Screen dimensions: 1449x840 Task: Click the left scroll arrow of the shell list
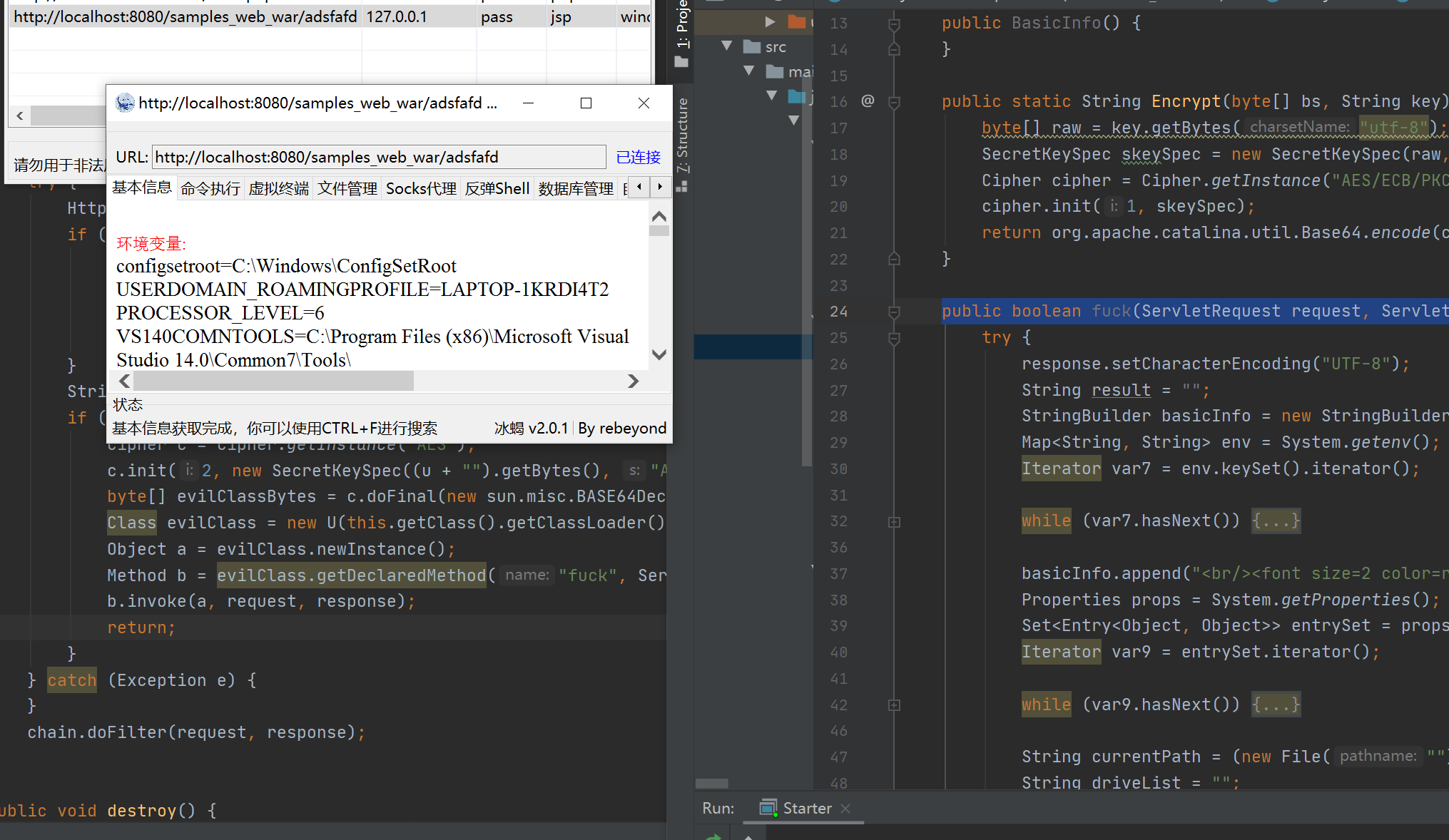[20, 116]
